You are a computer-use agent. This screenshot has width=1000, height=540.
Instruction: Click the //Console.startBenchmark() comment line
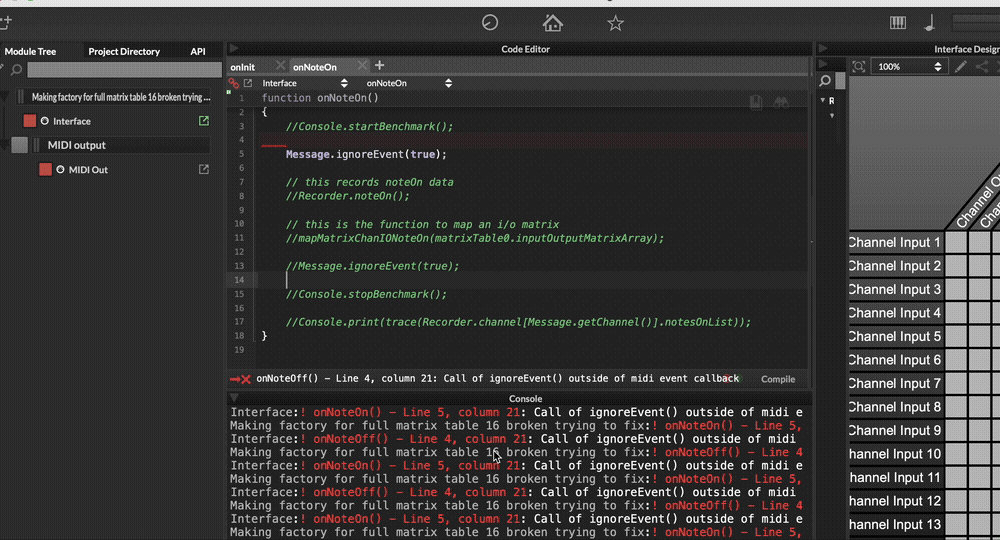(369, 126)
